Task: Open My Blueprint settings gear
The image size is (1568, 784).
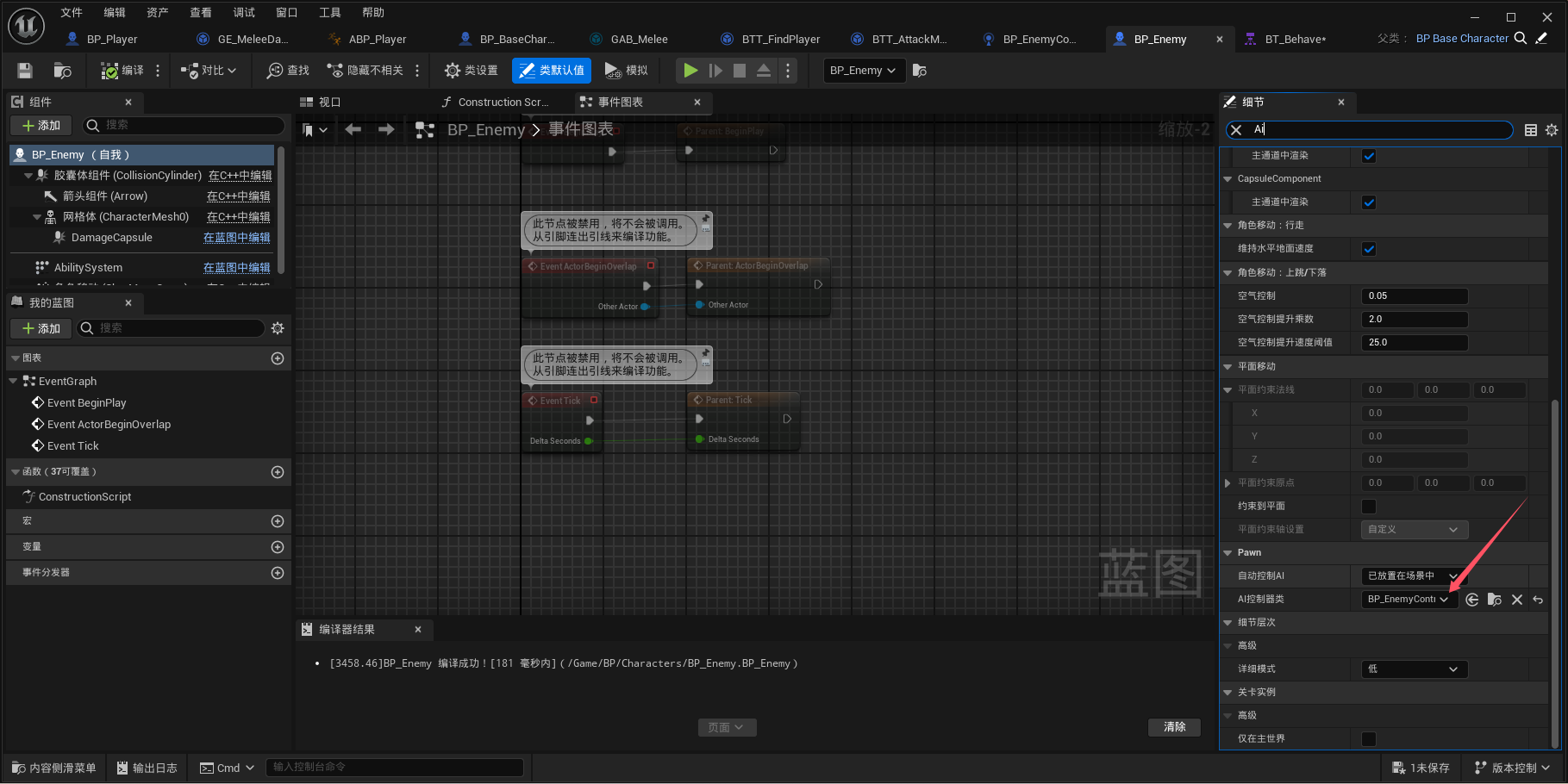Action: tap(278, 328)
